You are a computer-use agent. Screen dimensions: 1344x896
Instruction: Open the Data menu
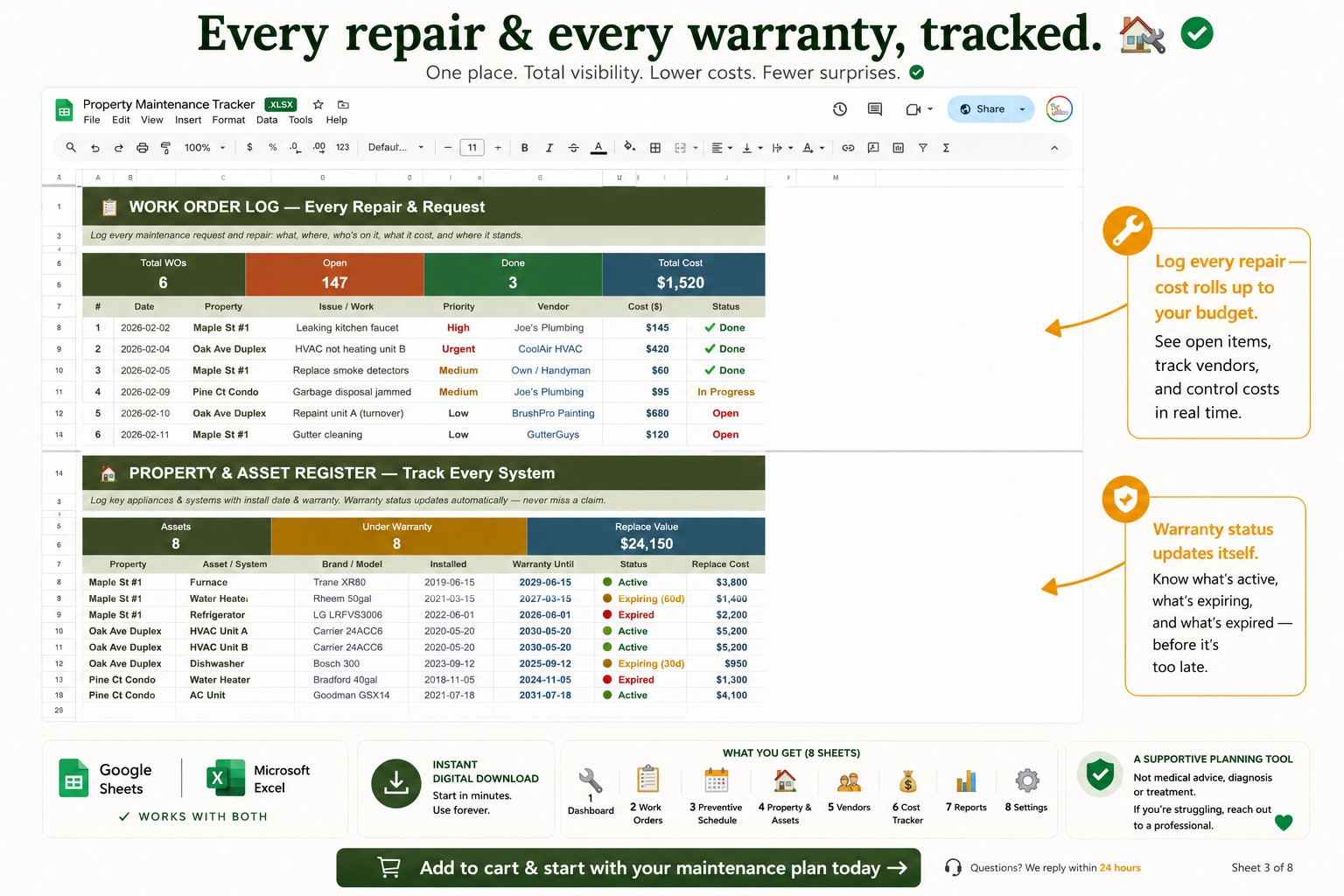(x=267, y=120)
